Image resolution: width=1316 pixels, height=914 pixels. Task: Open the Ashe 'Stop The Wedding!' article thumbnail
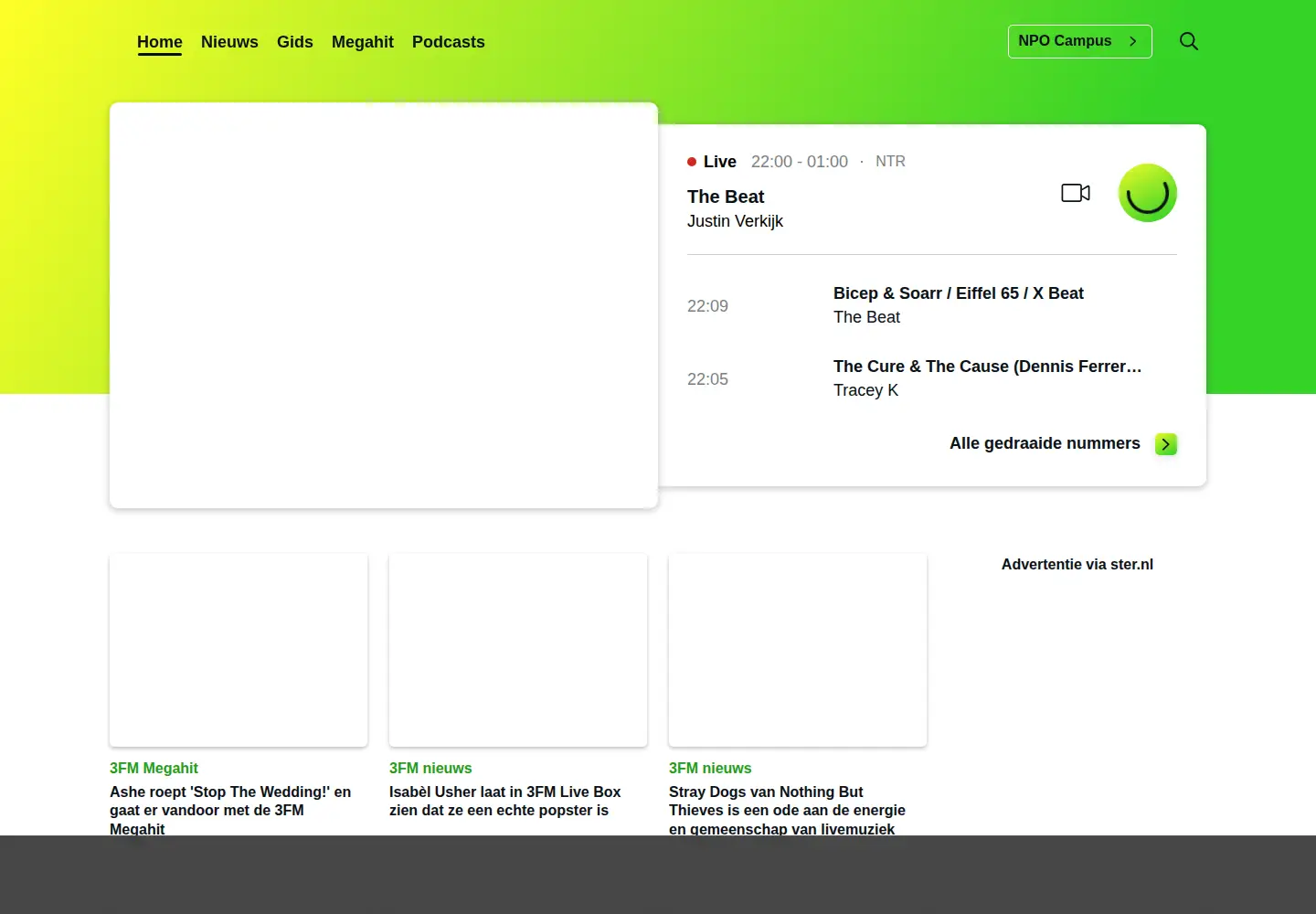coord(239,650)
